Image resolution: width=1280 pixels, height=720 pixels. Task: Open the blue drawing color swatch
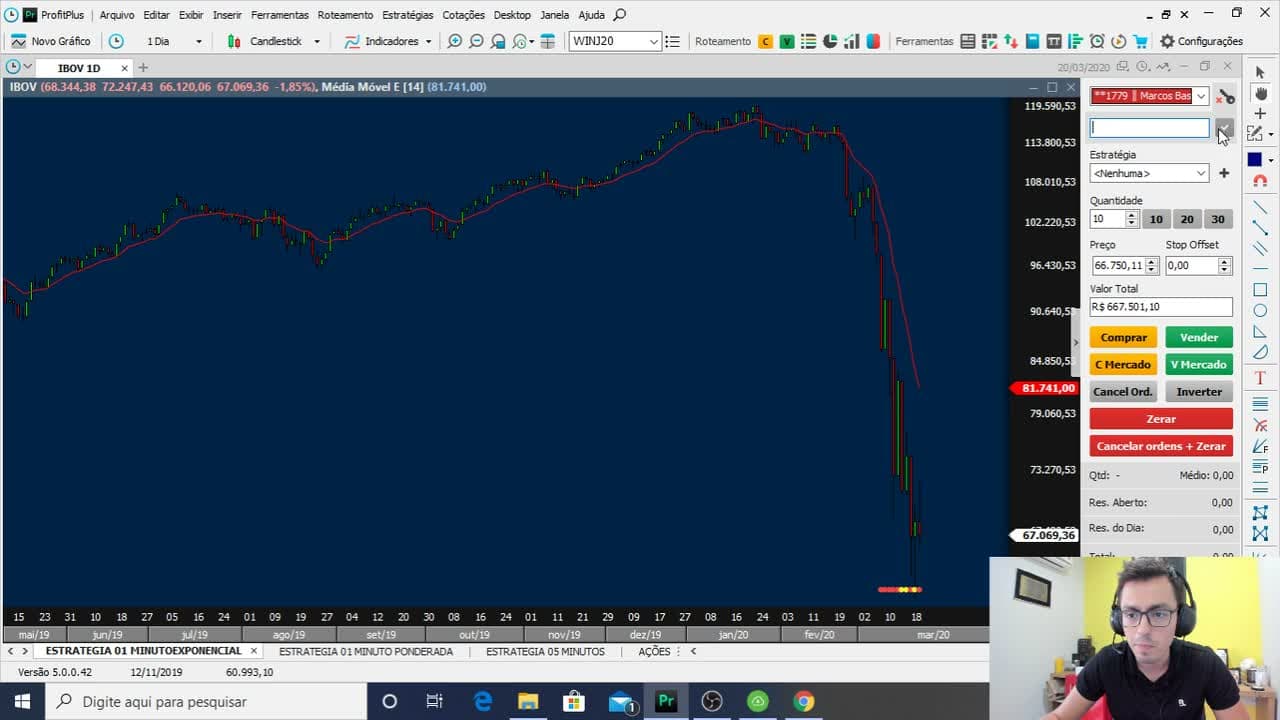pyautogui.click(x=1255, y=159)
